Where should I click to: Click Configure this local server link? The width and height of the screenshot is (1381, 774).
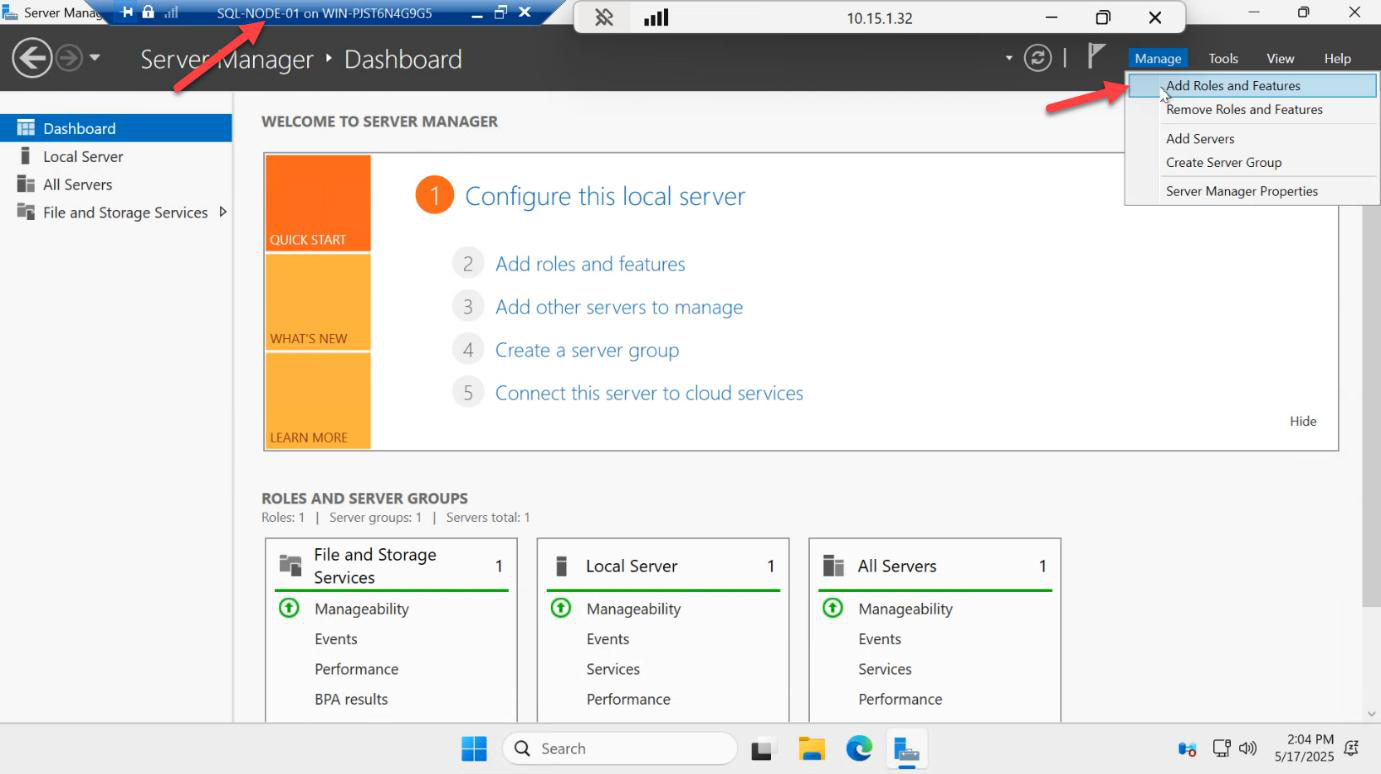point(605,196)
